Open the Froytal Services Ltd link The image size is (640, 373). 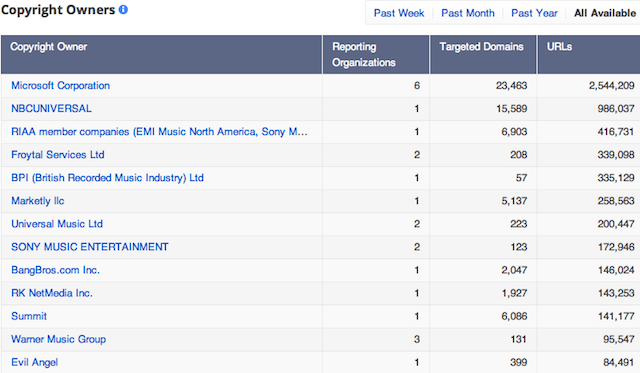coord(58,155)
